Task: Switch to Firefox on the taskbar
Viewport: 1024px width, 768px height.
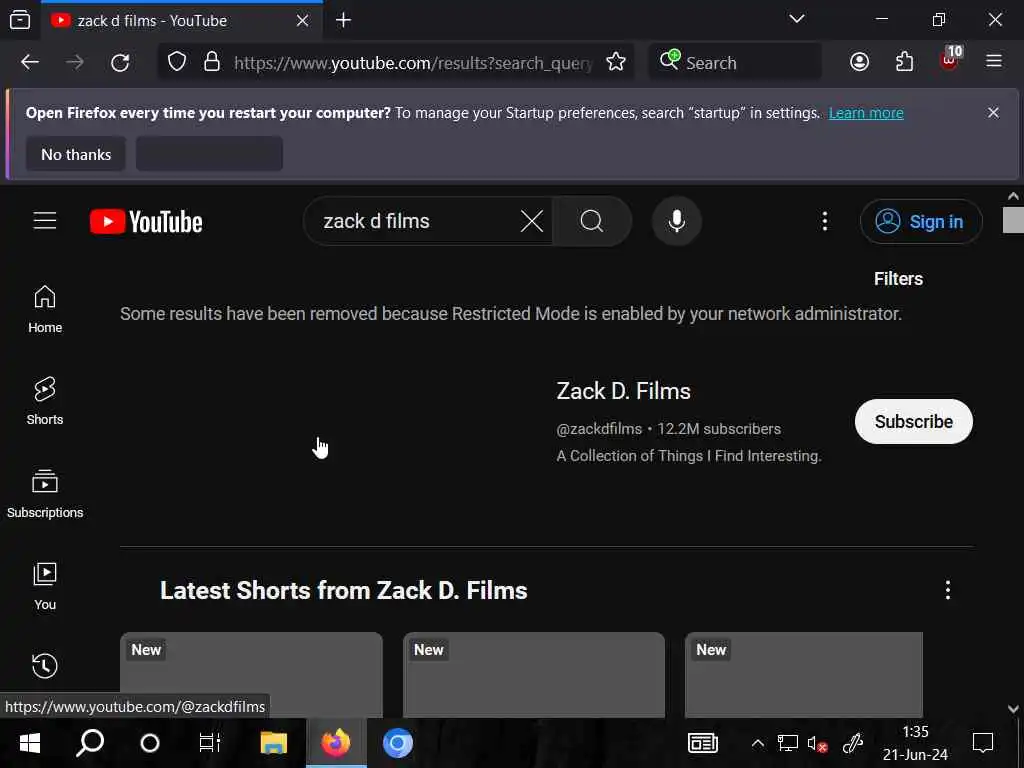Action: (336, 743)
